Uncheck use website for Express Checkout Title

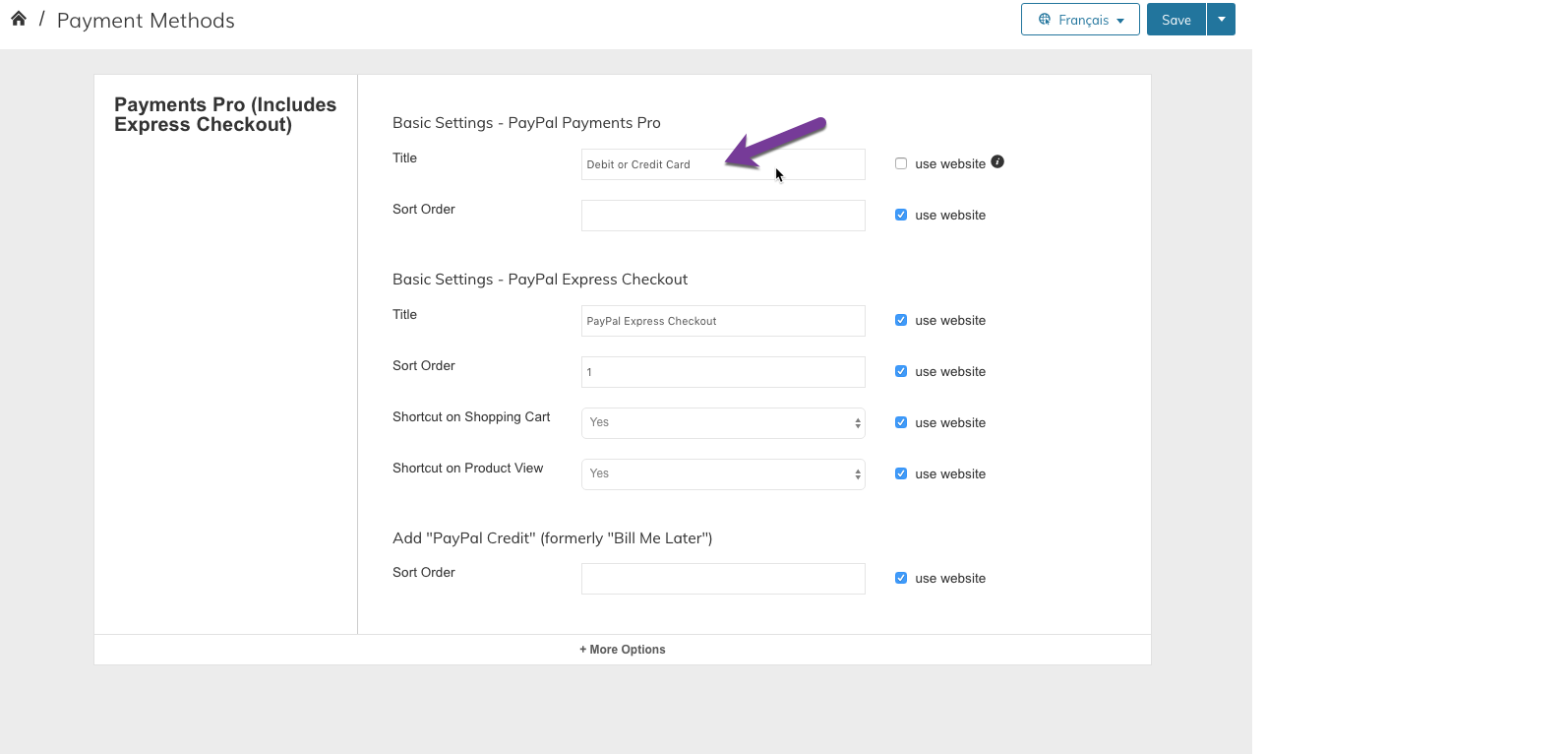pyautogui.click(x=901, y=320)
